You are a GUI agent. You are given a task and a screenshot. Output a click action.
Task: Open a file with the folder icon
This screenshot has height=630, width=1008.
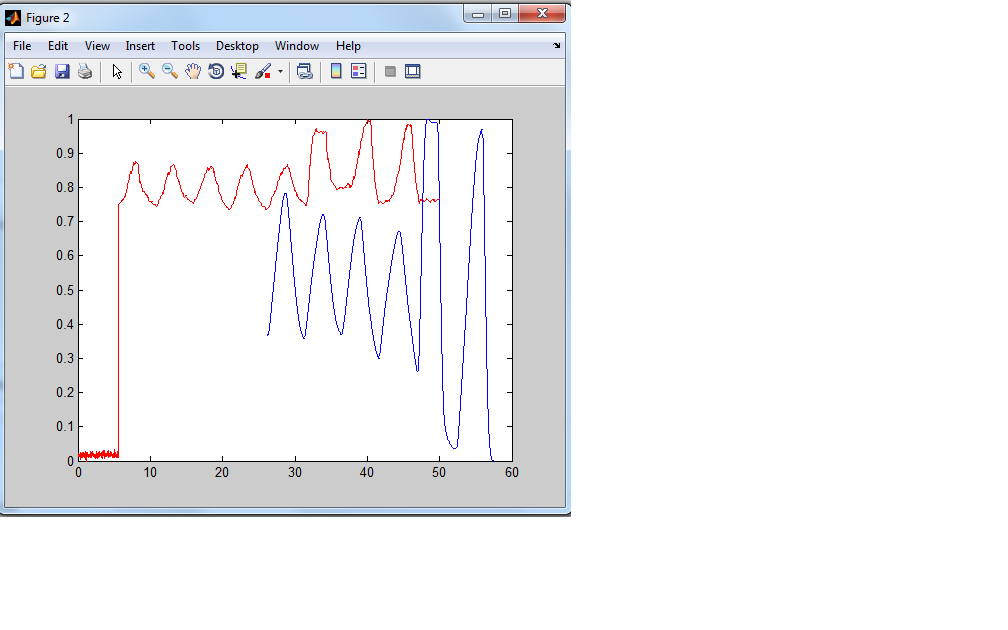coord(39,71)
